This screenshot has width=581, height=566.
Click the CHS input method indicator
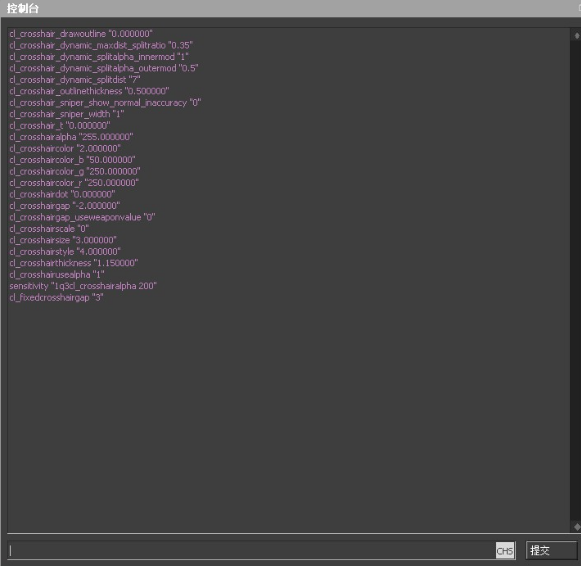[505, 551]
